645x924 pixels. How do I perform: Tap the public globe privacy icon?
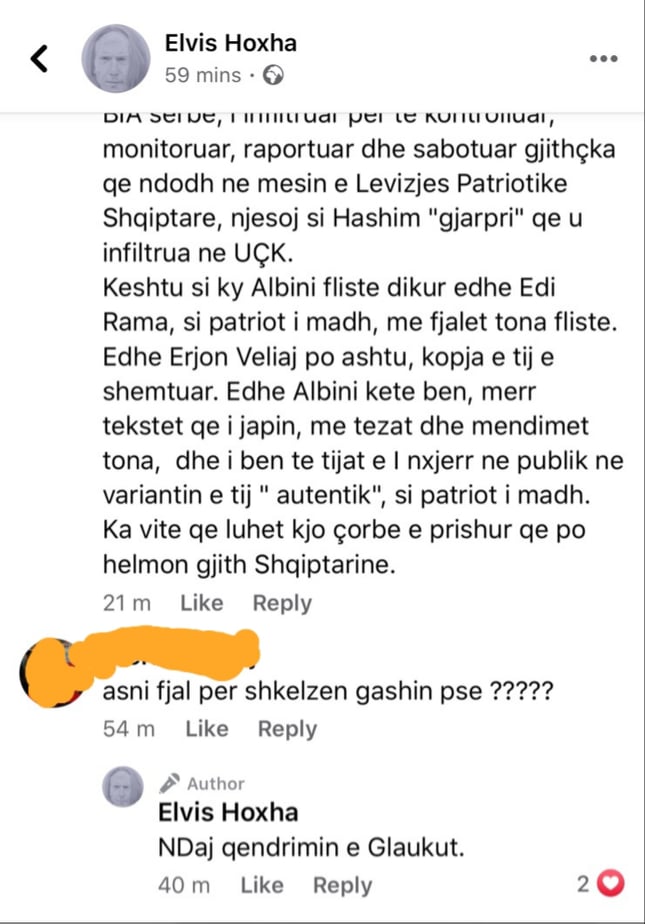click(273, 75)
